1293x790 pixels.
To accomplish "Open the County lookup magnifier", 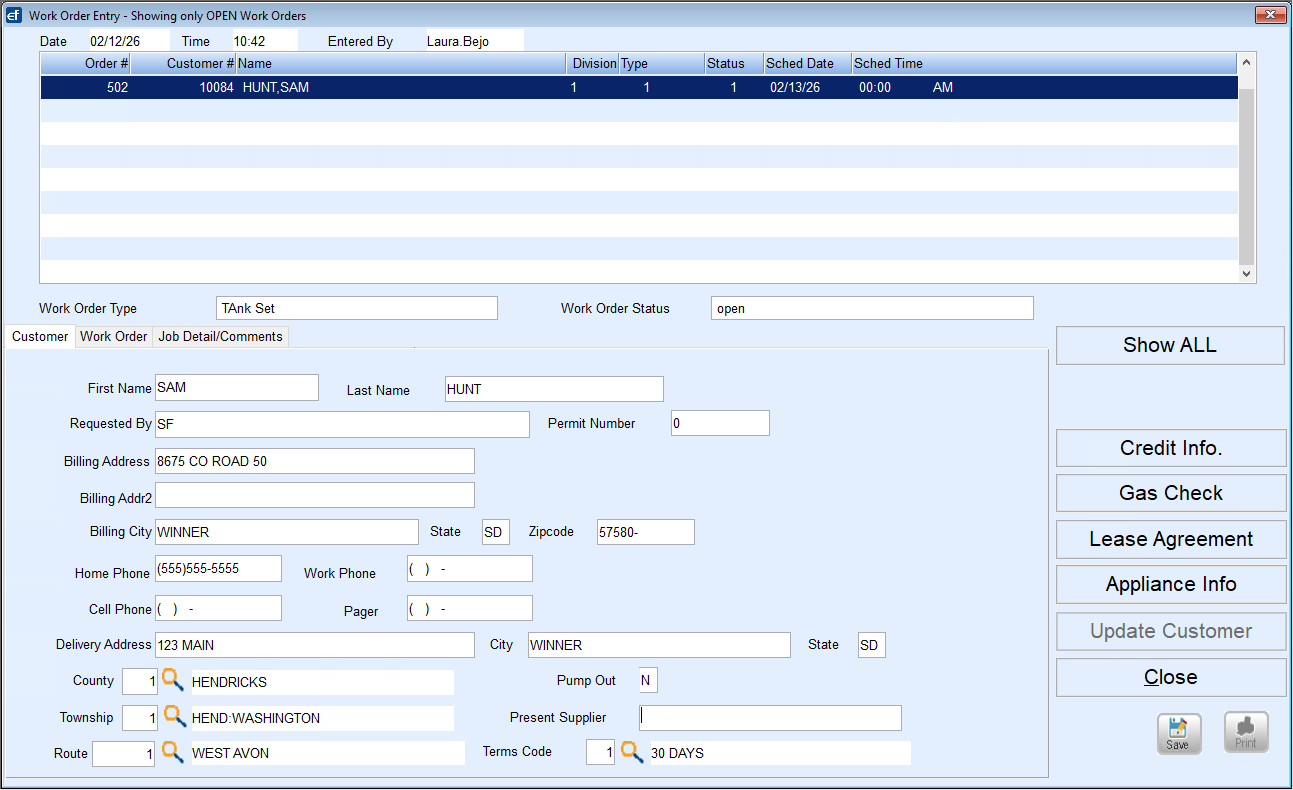I will point(173,681).
